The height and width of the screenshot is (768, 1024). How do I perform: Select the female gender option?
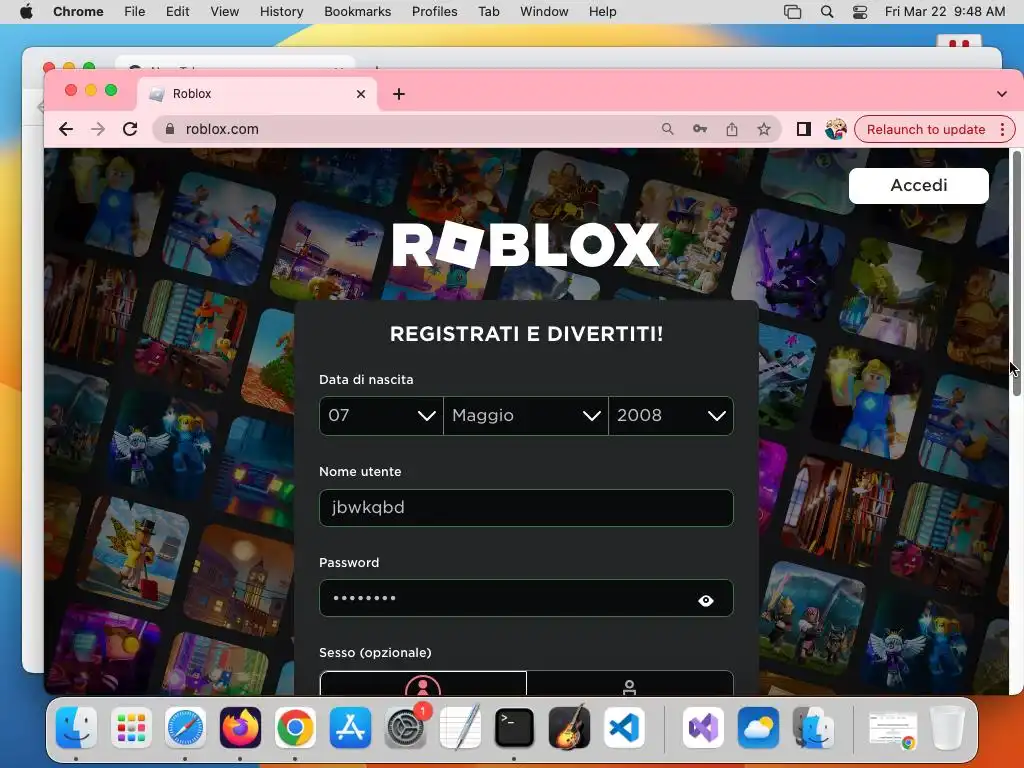tap(423, 683)
